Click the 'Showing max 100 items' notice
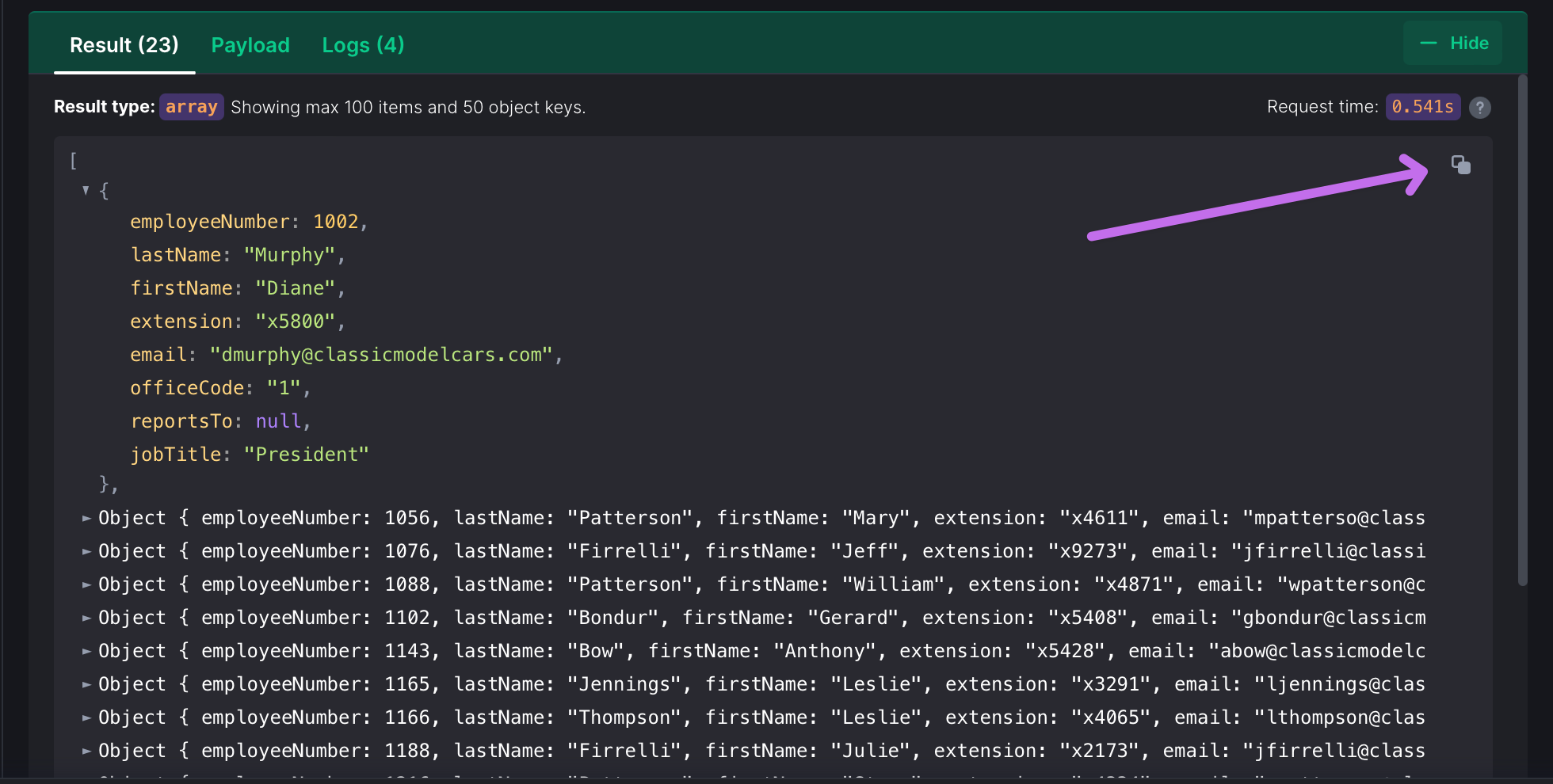The height and width of the screenshot is (784, 1553). 408,108
